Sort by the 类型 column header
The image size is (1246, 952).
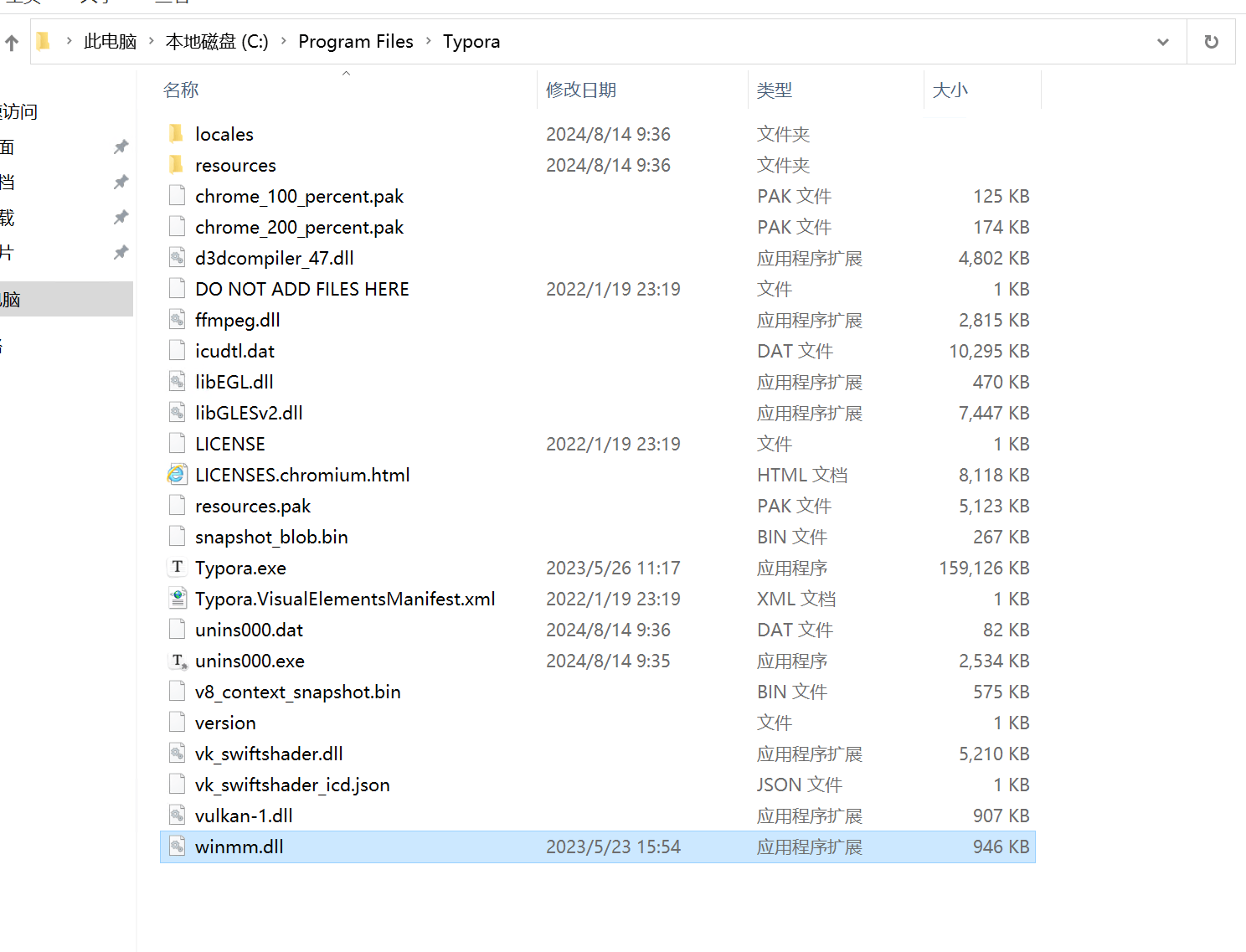pyautogui.click(x=774, y=90)
